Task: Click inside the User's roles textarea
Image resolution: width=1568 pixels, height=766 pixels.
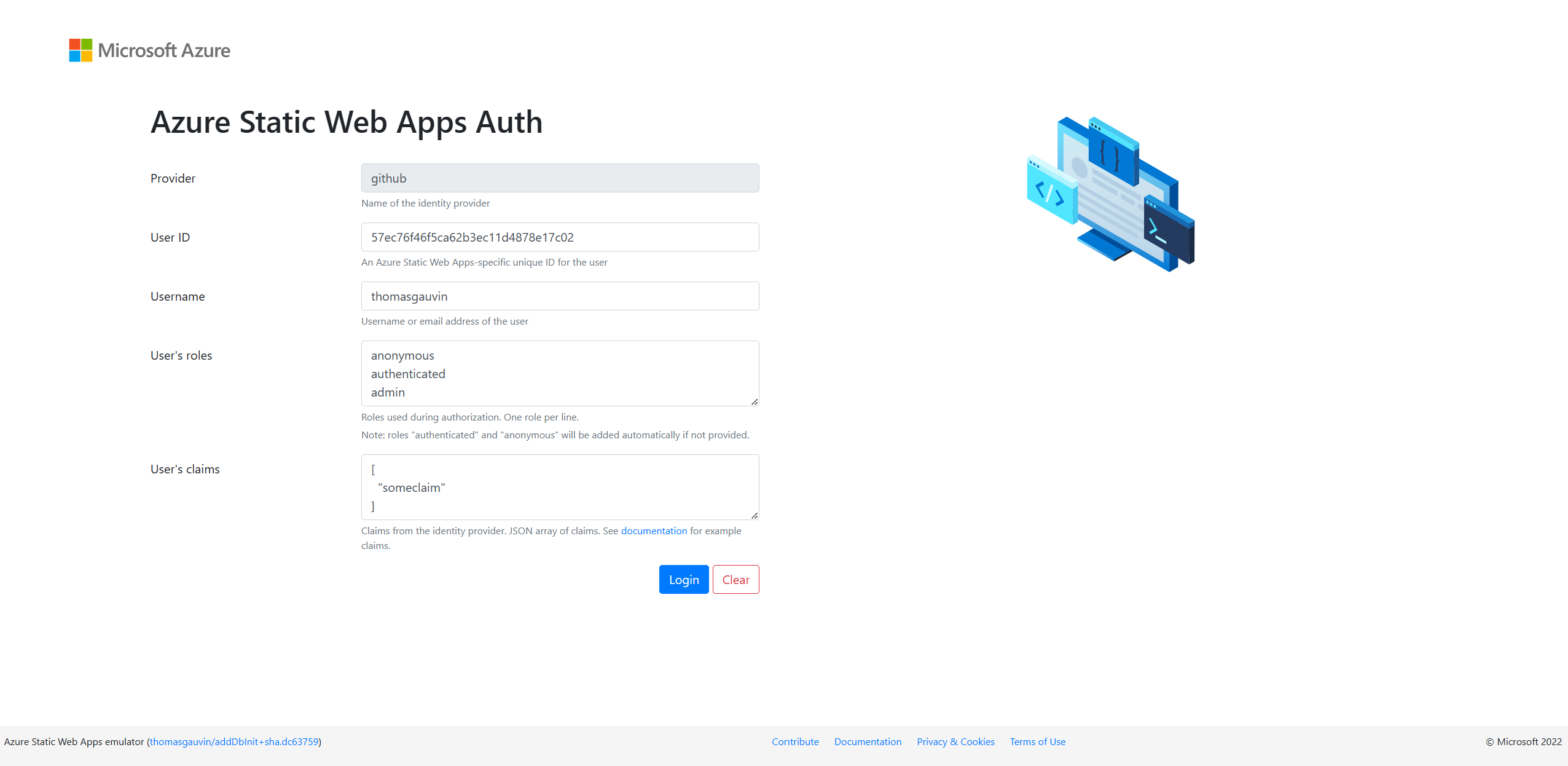Action: click(560, 374)
